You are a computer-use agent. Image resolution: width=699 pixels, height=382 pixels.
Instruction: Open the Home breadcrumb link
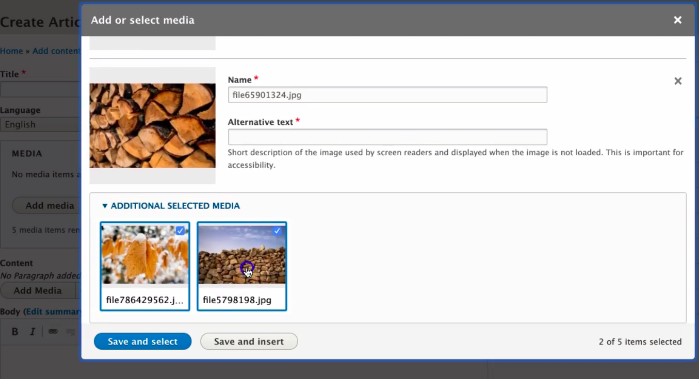click(12, 51)
